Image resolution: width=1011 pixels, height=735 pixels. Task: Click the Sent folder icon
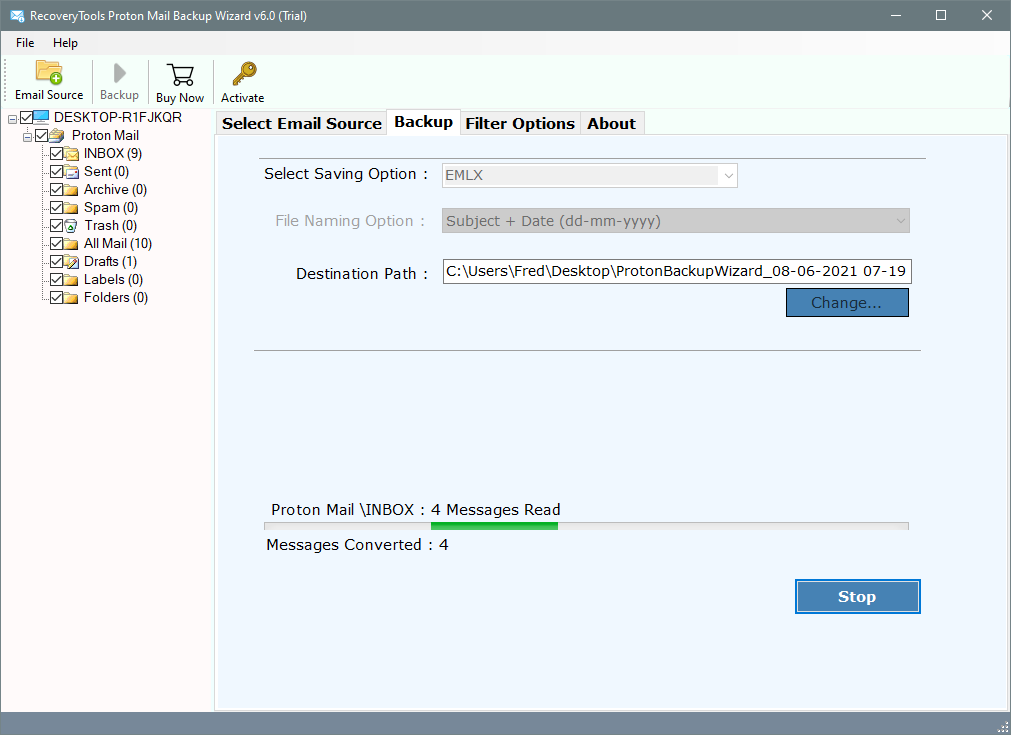[72, 172]
